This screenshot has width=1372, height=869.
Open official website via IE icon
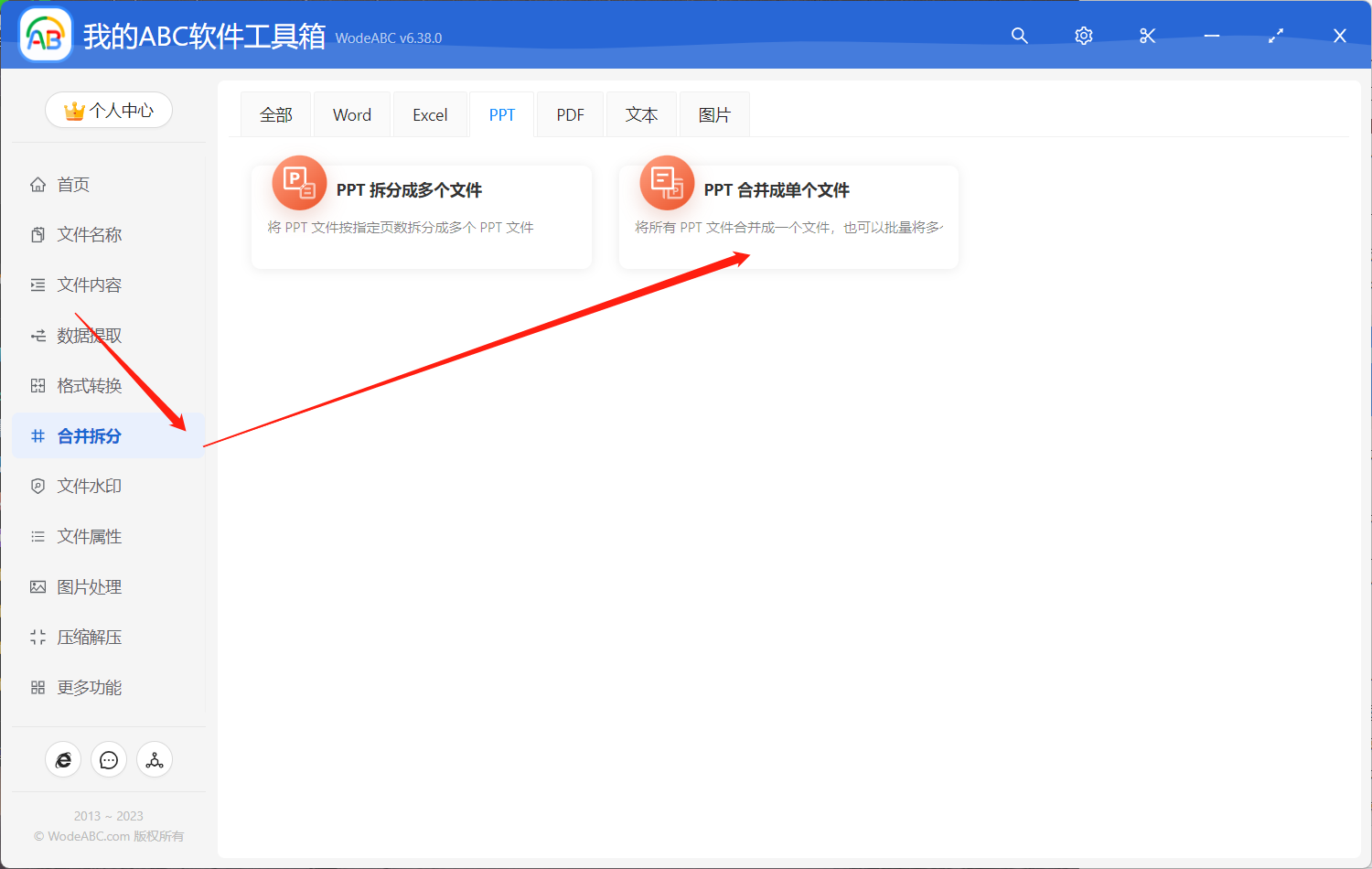pyautogui.click(x=63, y=759)
